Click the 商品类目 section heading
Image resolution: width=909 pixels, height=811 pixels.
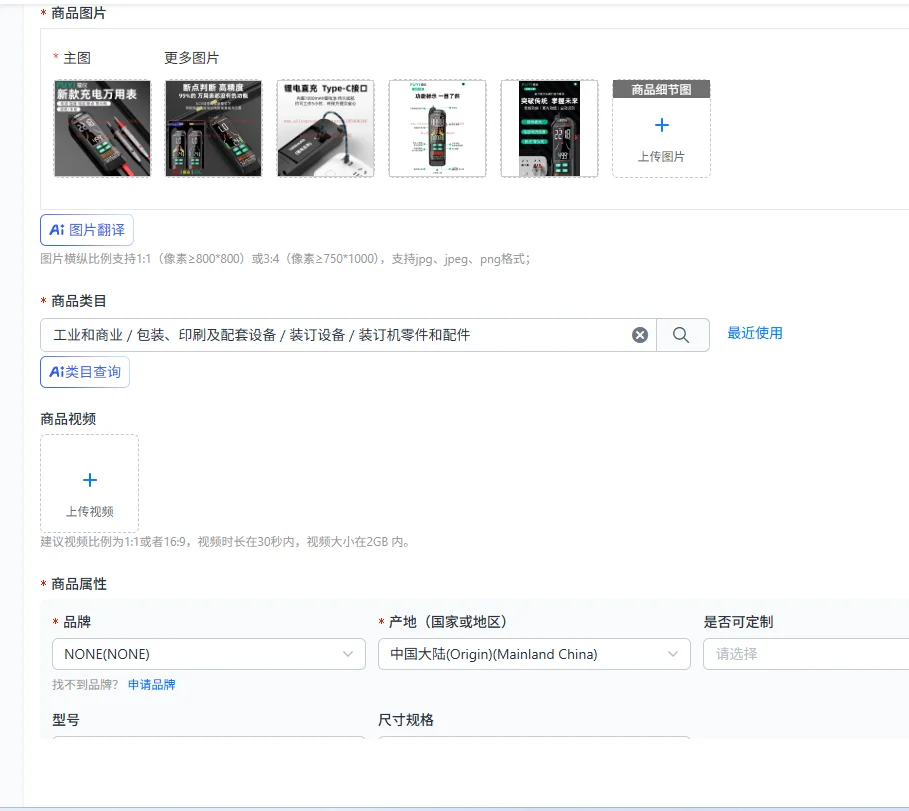pos(79,301)
